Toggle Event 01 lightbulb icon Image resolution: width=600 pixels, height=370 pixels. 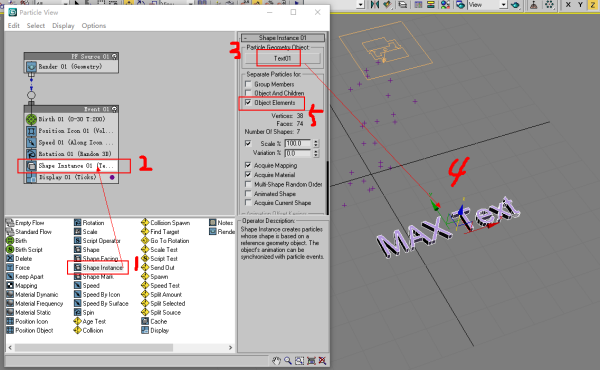pos(114,109)
